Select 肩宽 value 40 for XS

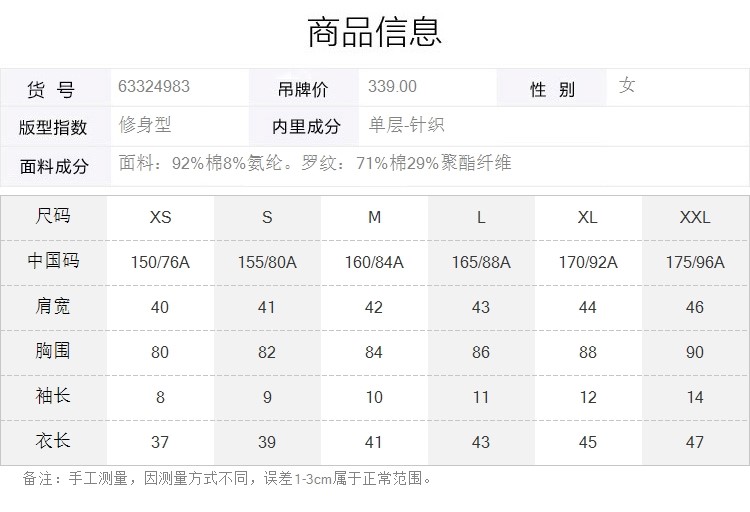click(x=160, y=307)
